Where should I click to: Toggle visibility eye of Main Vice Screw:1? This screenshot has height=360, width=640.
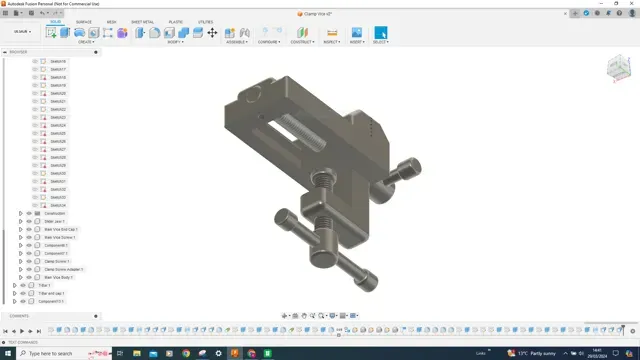[x=29, y=237]
